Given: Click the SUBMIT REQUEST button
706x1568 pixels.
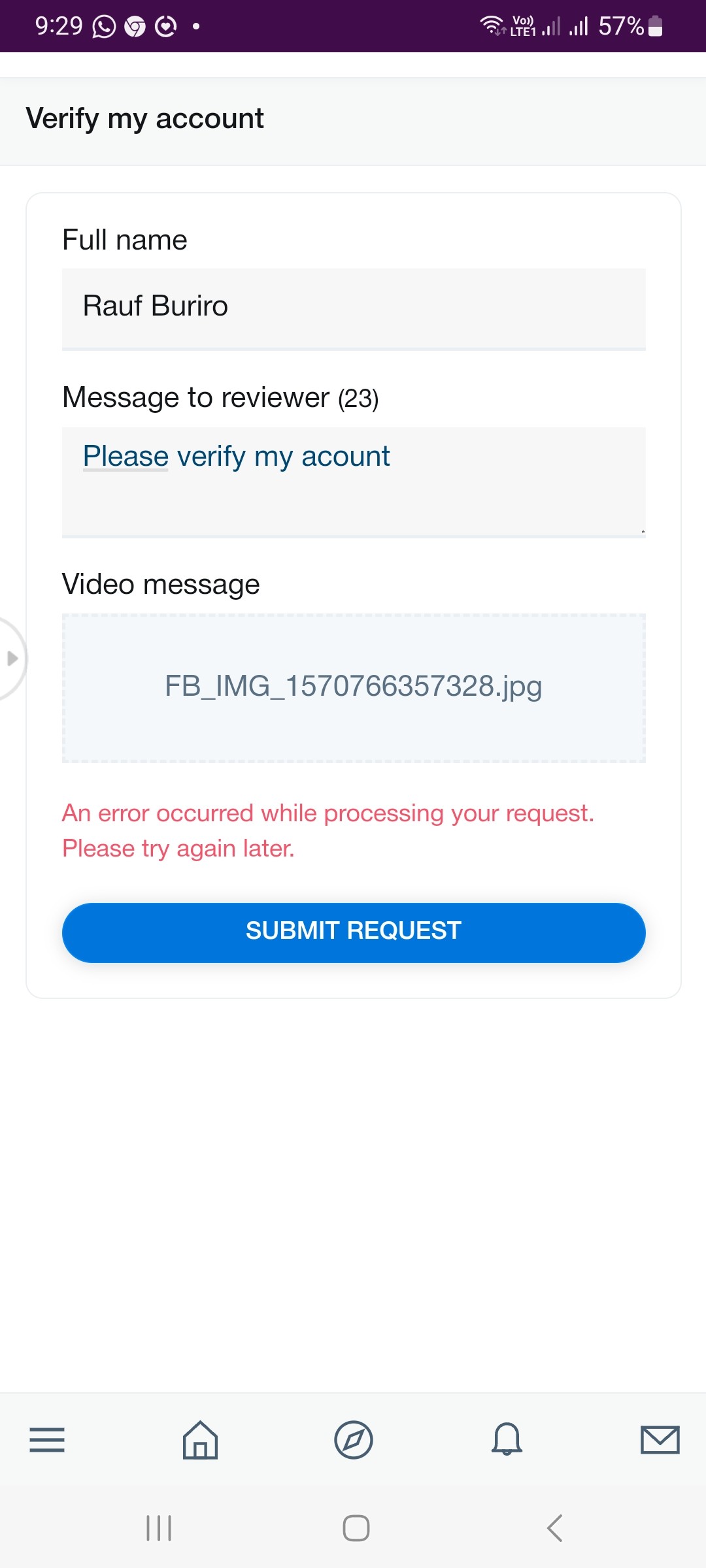Looking at the screenshot, I should click(354, 932).
